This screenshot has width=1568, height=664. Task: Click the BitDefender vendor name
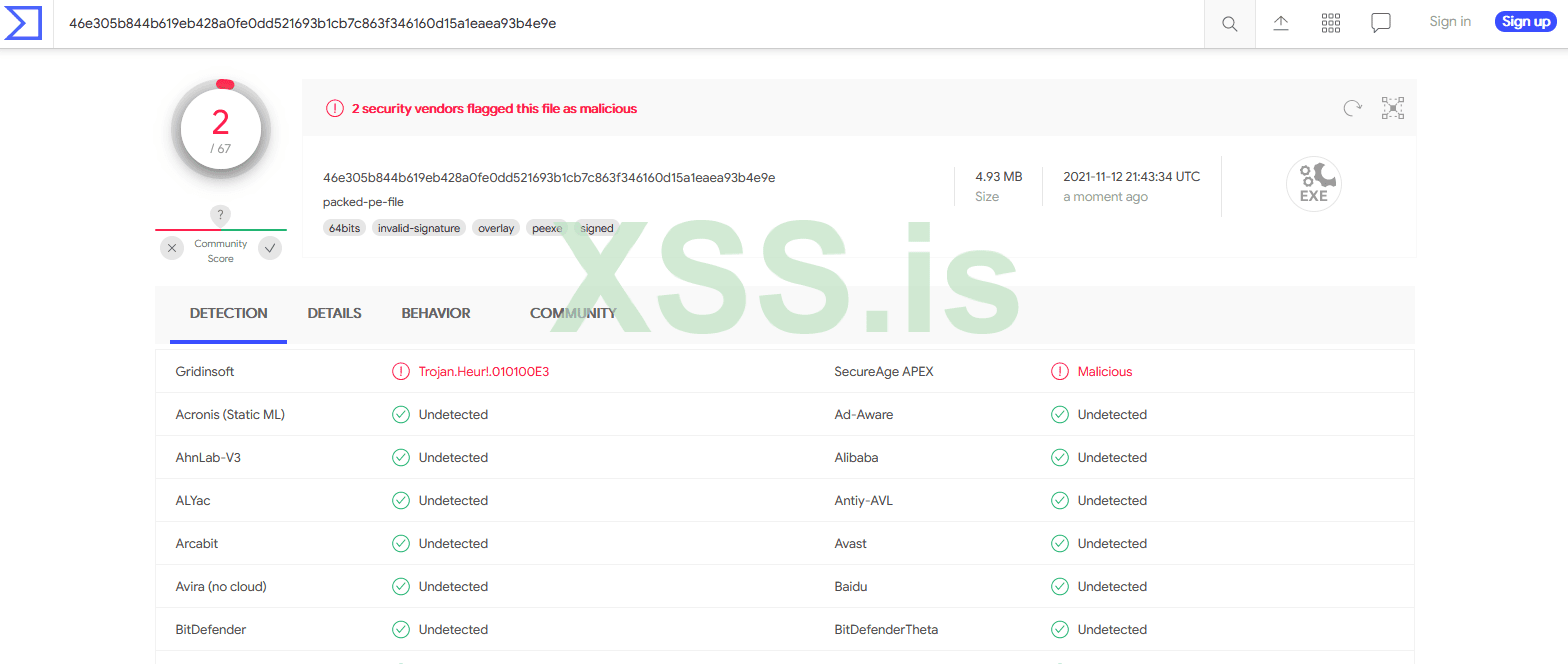point(211,629)
